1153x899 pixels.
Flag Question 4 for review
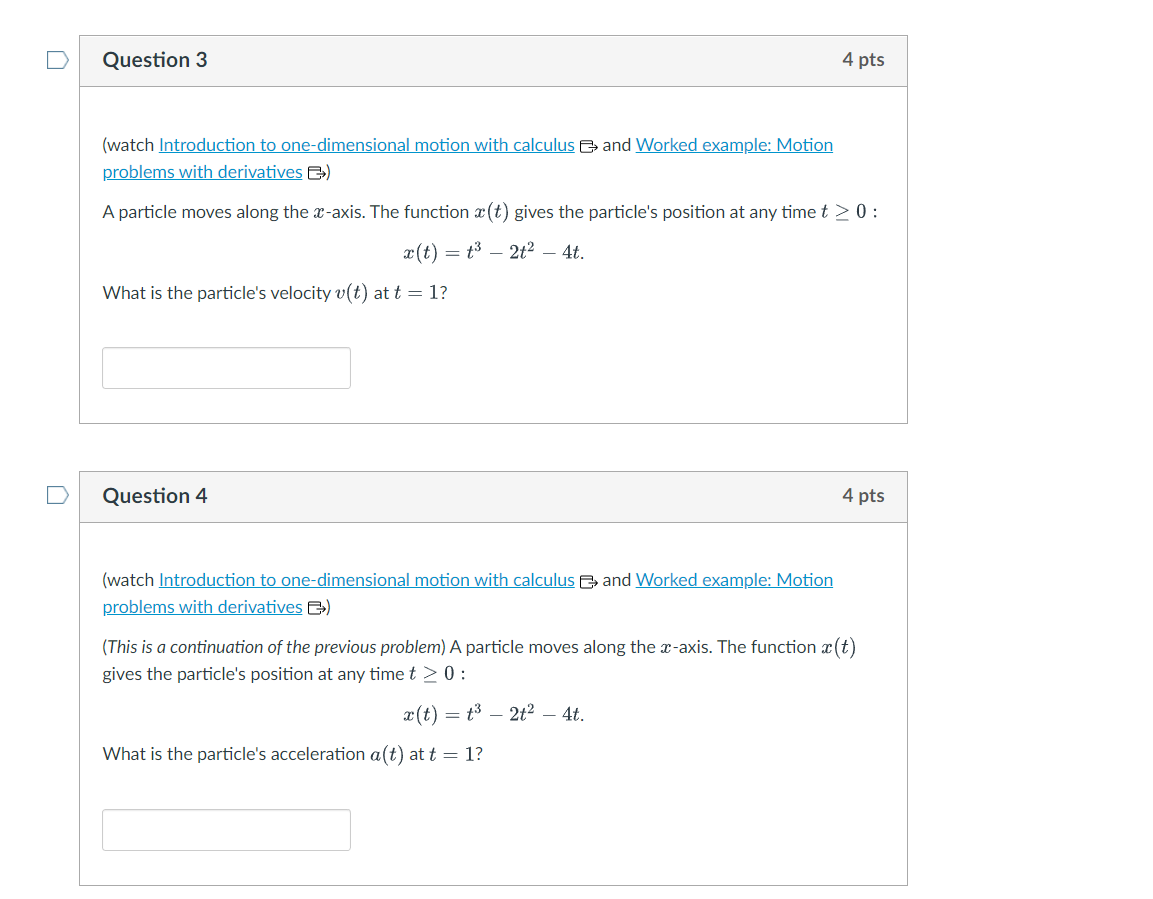[x=57, y=495]
